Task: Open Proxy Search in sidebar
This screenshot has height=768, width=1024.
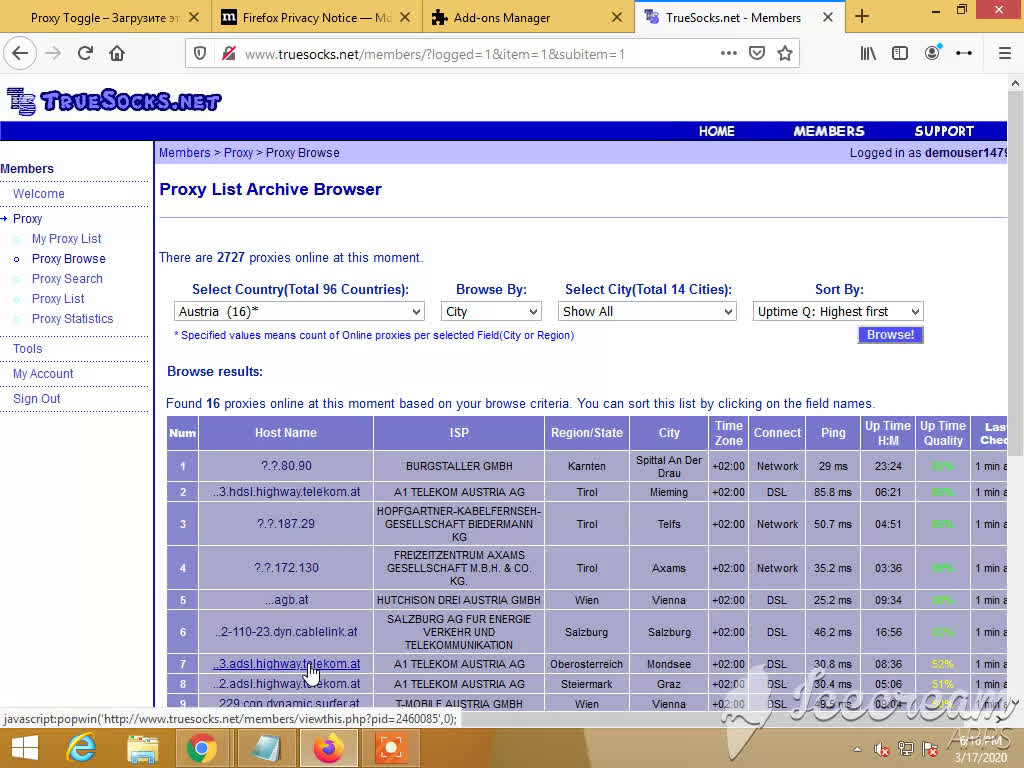Action: pyautogui.click(x=67, y=279)
